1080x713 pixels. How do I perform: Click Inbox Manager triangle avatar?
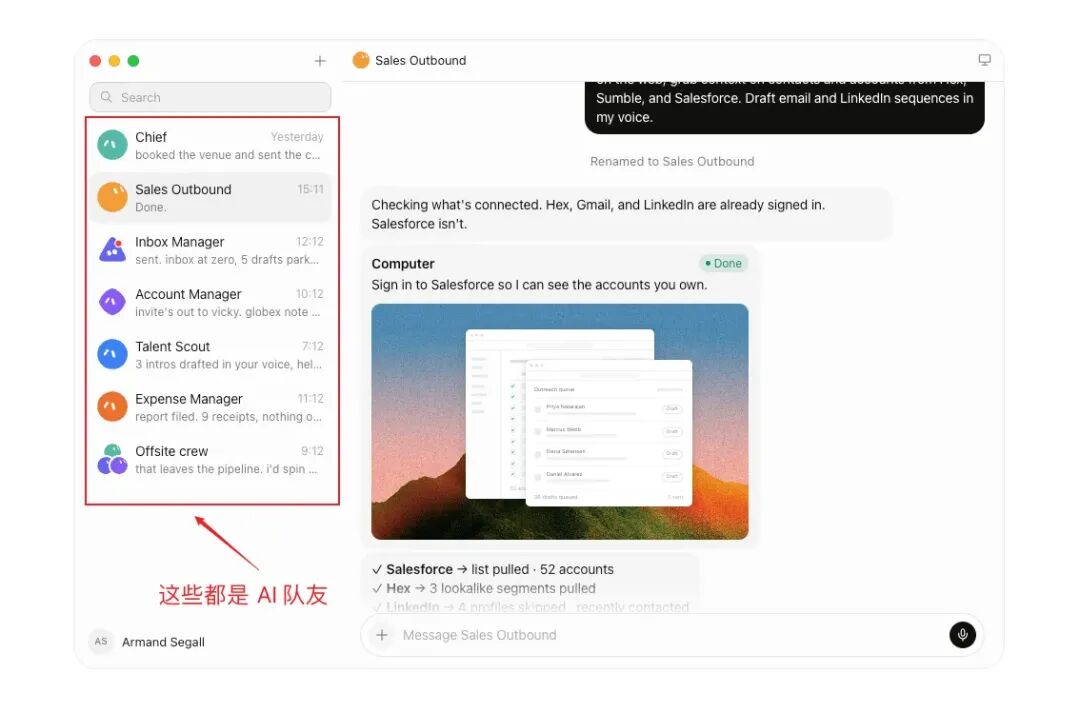(112, 249)
